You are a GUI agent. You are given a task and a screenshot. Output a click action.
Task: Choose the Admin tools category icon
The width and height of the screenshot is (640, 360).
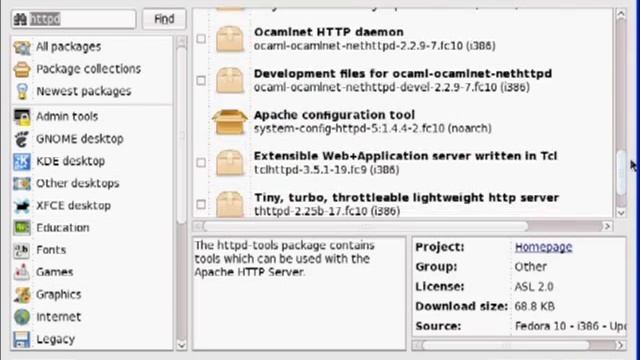click(x=22, y=117)
